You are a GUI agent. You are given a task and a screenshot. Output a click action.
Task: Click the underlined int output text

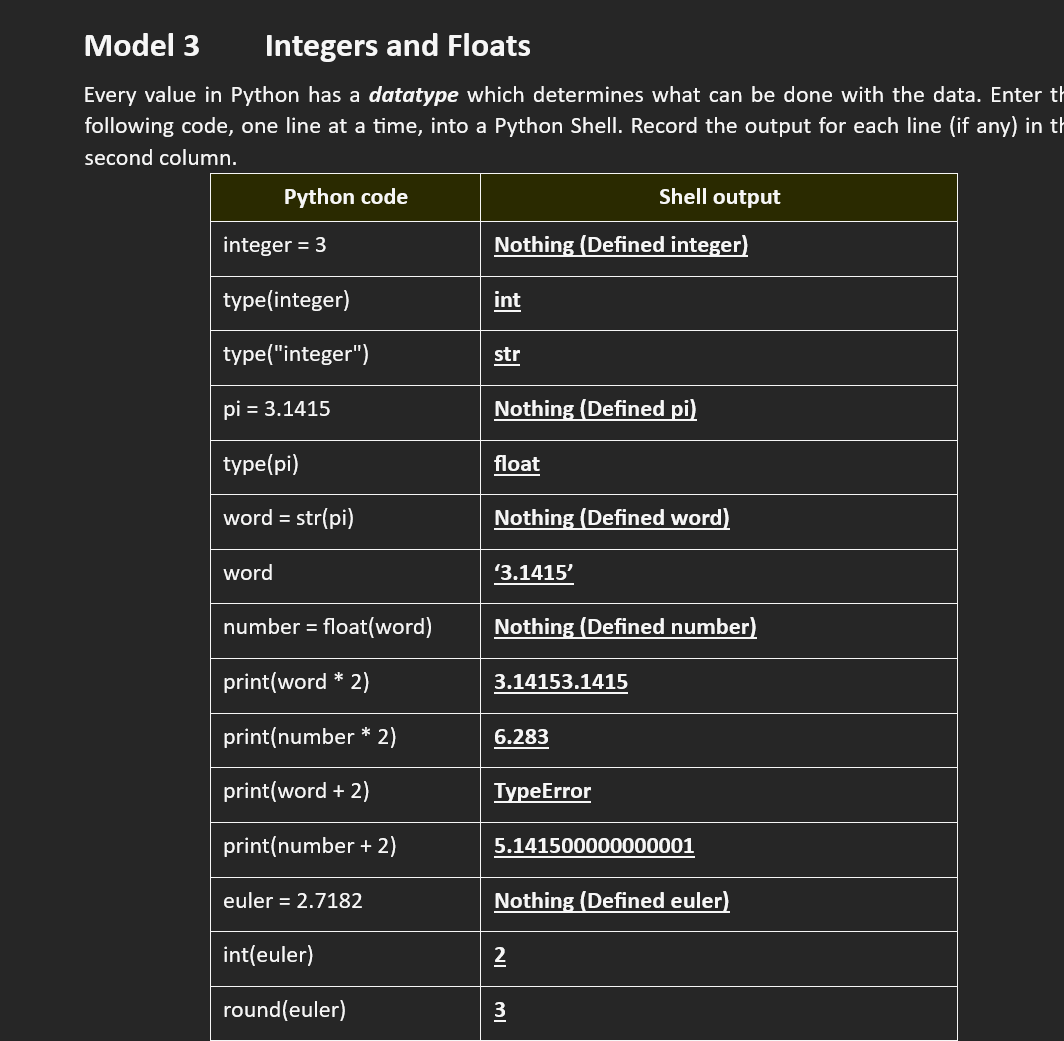pos(507,300)
